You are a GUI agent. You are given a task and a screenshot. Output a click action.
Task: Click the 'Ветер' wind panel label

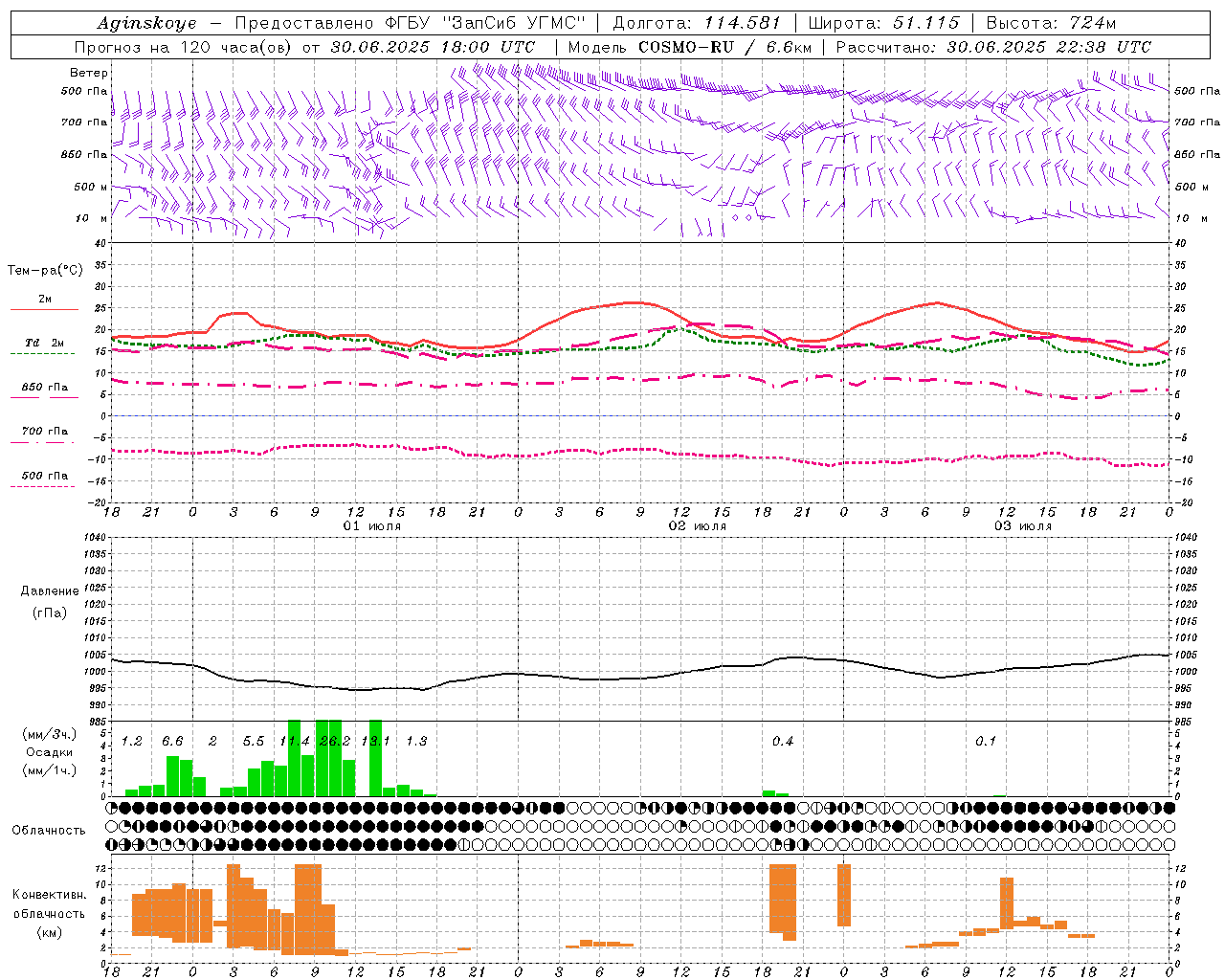pyautogui.click(x=89, y=73)
